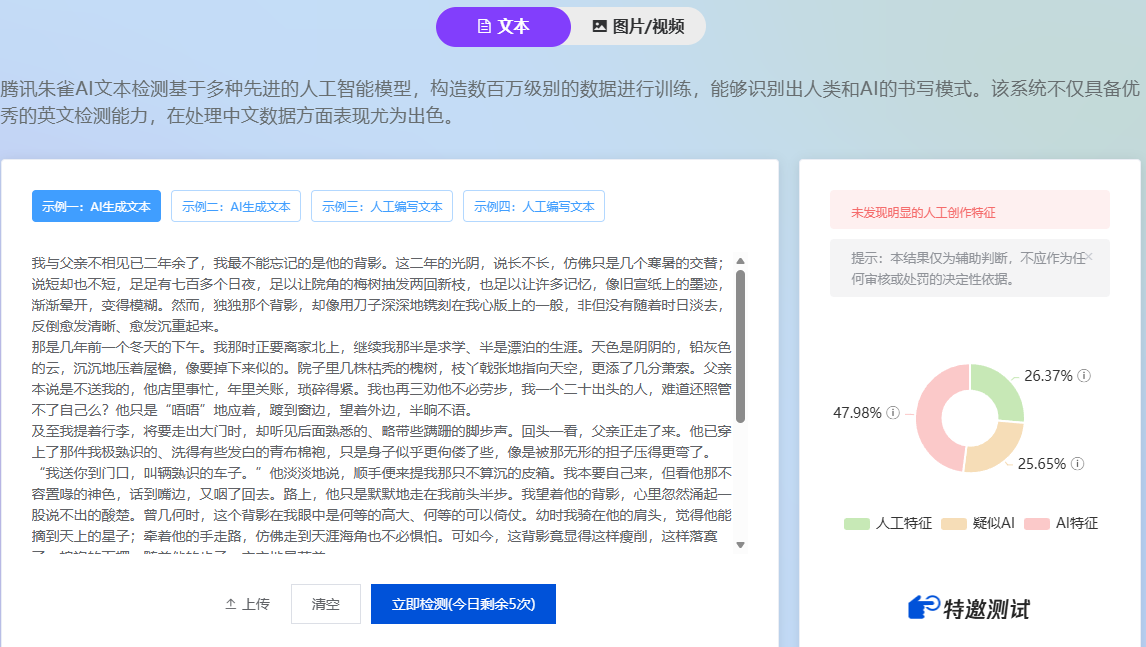Click the 清空 clear button
1146x647 pixels.
tap(325, 604)
